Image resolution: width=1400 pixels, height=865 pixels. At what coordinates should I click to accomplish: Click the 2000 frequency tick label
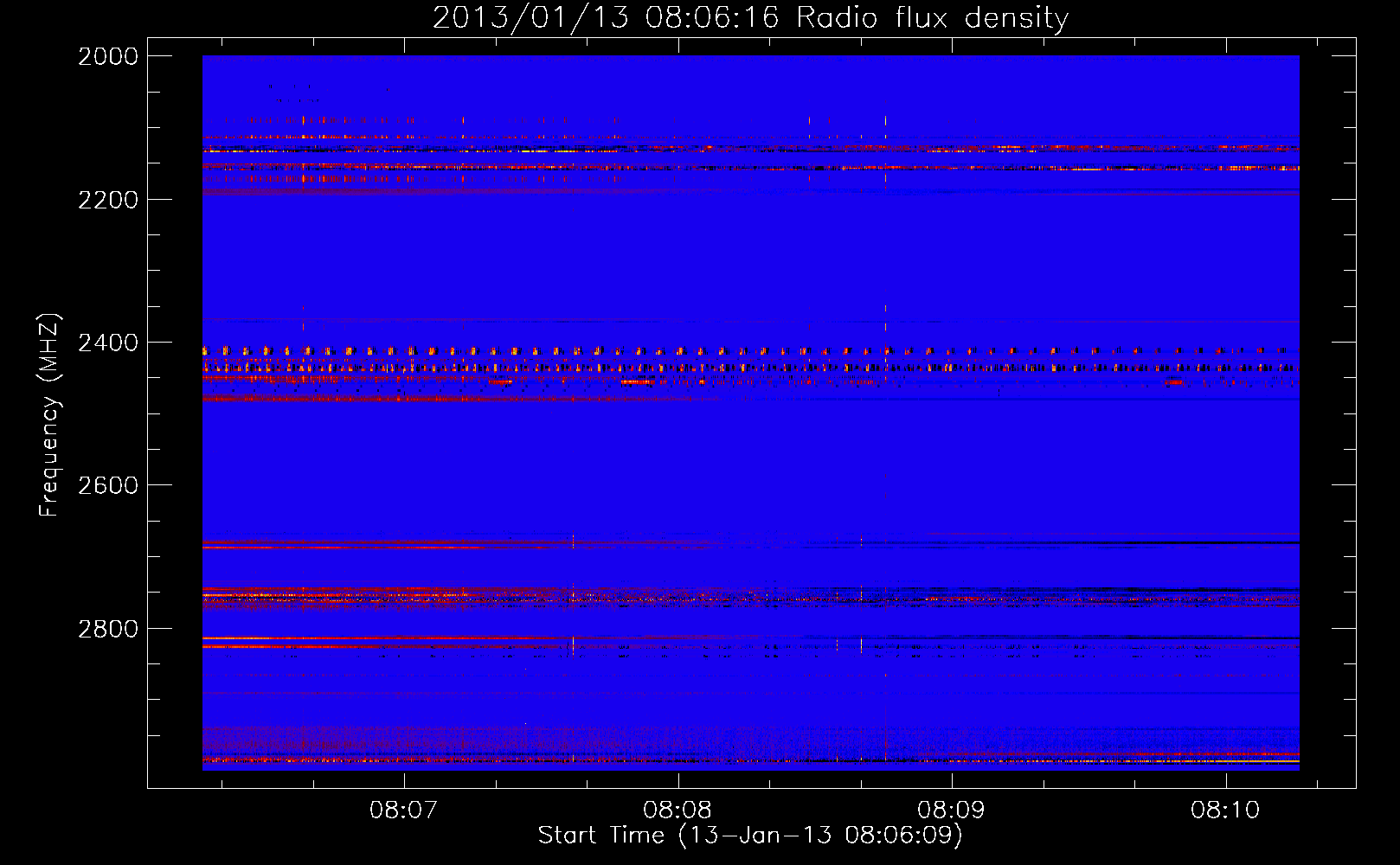pos(108,56)
